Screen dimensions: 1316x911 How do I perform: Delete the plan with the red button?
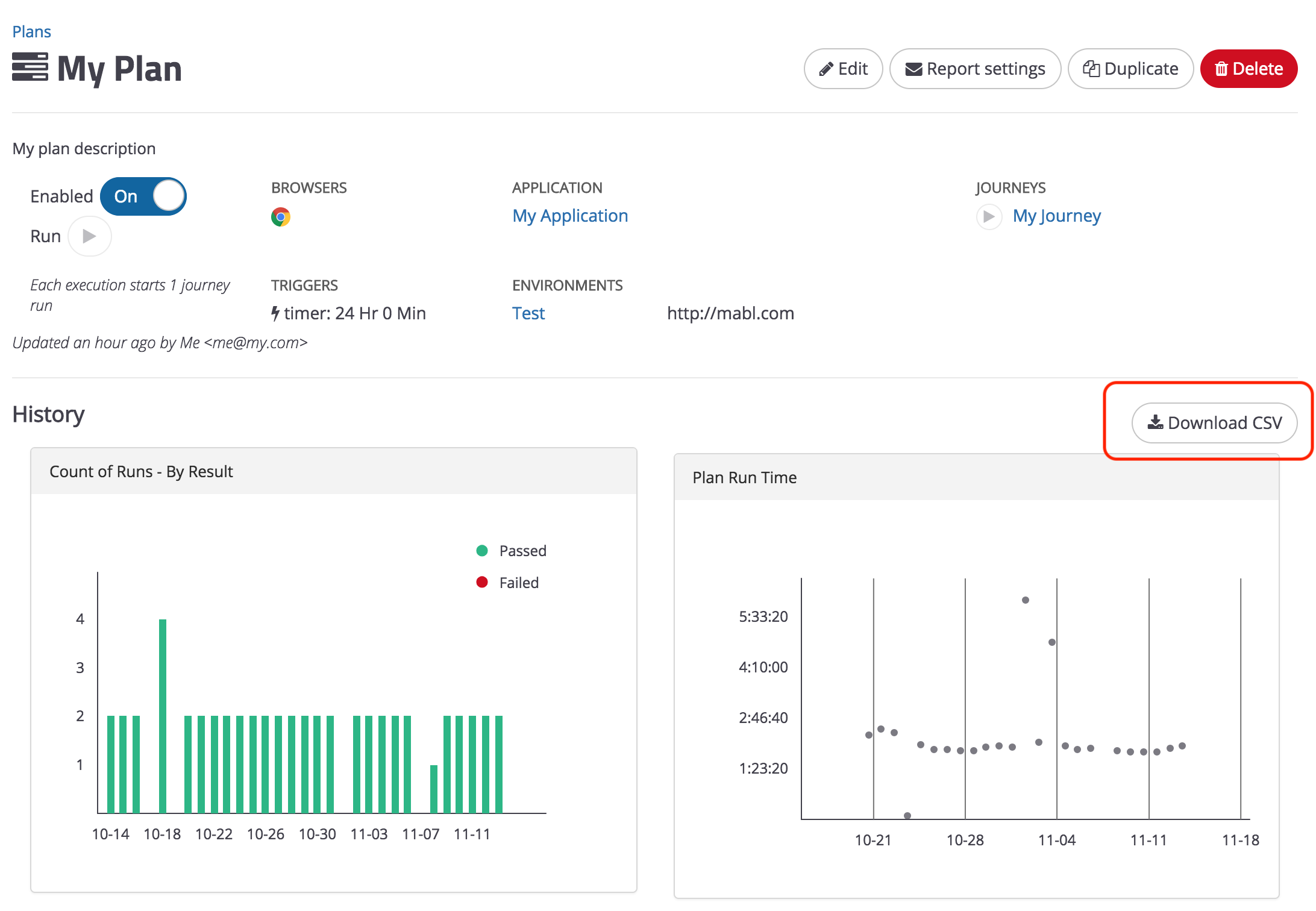(1249, 69)
